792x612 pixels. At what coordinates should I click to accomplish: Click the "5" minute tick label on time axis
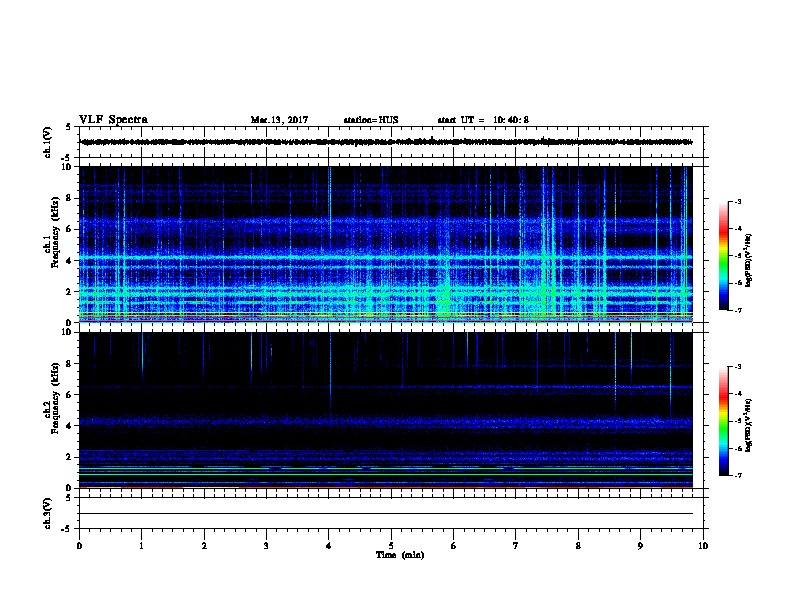[x=391, y=545]
